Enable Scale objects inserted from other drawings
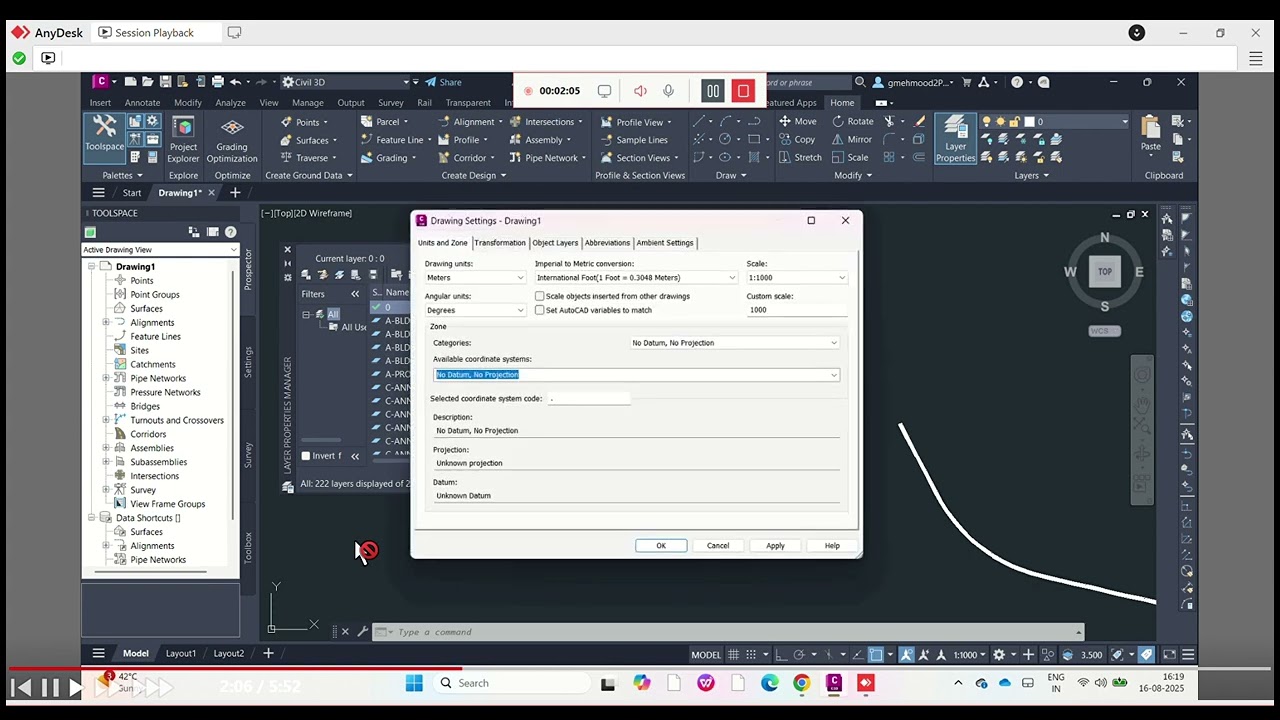This screenshot has width=1280, height=720. coord(540,296)
